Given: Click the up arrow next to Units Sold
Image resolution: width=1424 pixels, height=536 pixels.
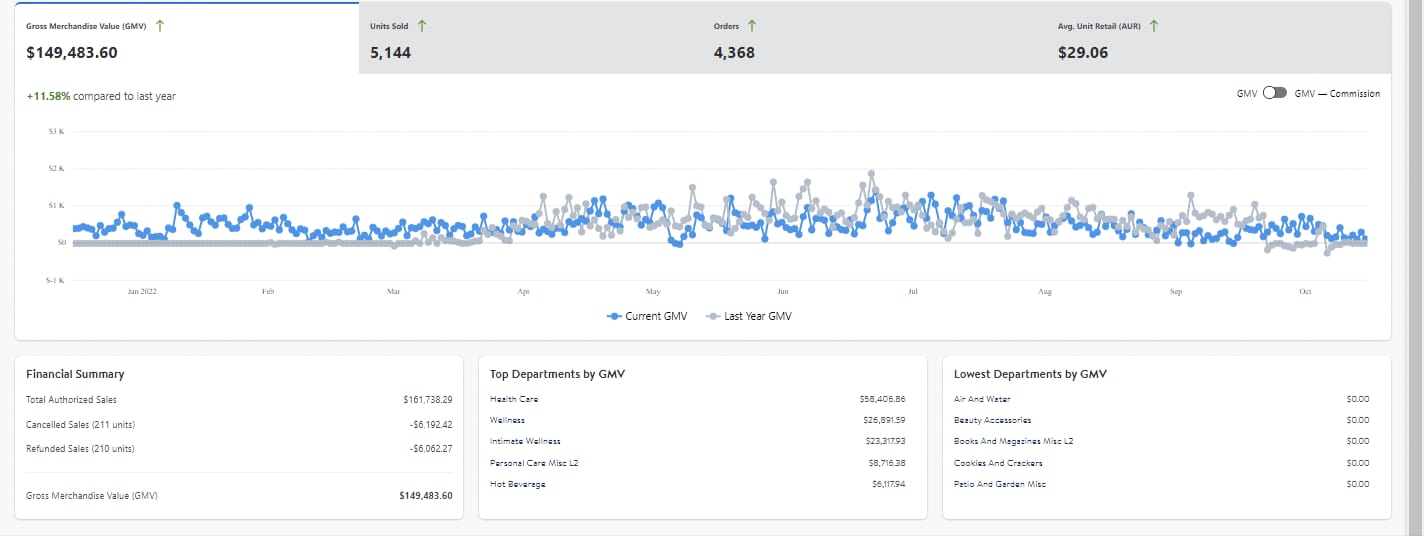Looking at the screenshot, I should [x=422, y=26].
